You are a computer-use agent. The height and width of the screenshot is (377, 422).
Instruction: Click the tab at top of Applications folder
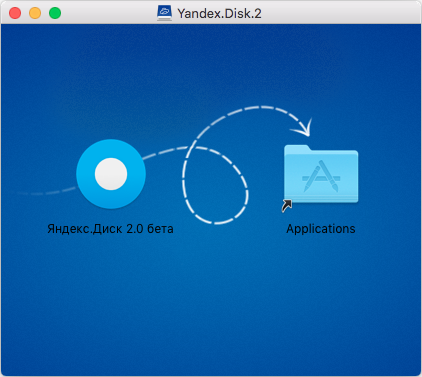tap(297, 149)
